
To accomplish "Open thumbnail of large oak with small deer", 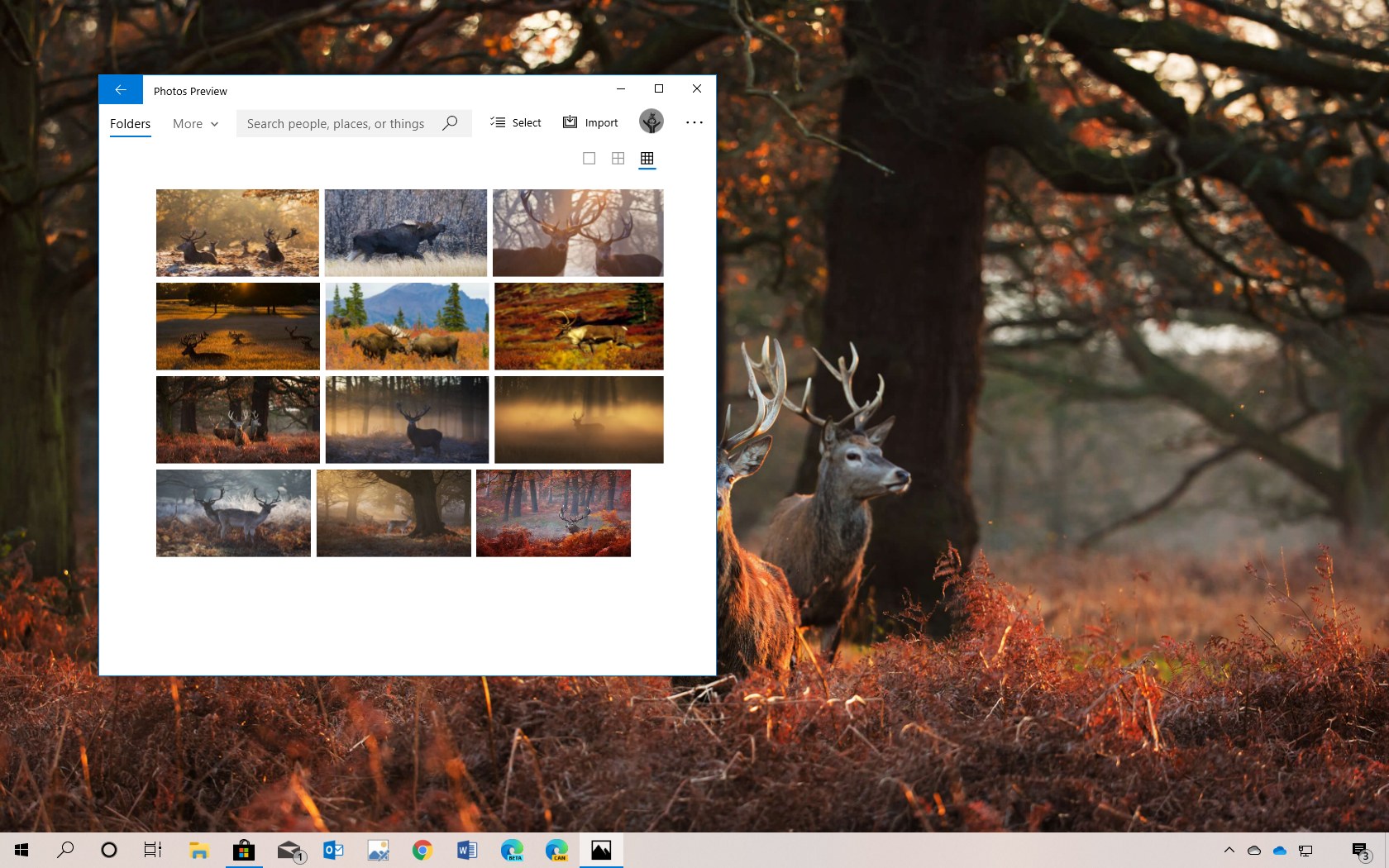I will click(x=394, y=513).
